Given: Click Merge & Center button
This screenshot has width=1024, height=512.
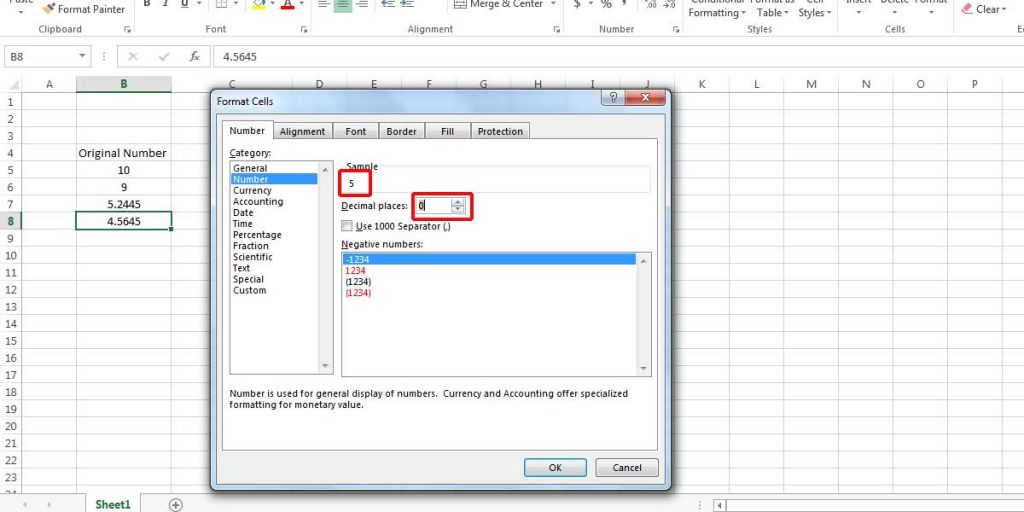Looking at the screenshot, I should 500,4.
